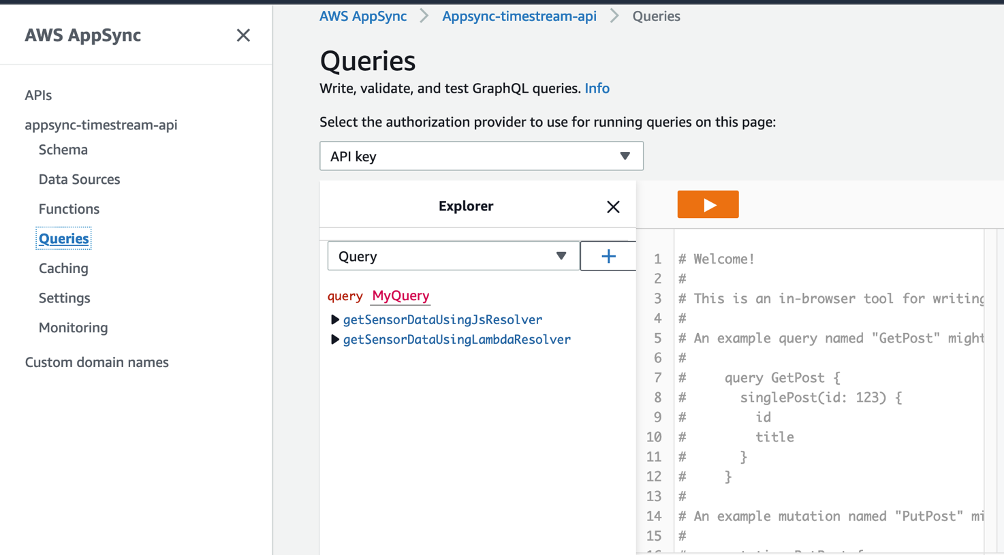
Task: Click the 'title' line in the editor
Action: click(x=775, y=437)
